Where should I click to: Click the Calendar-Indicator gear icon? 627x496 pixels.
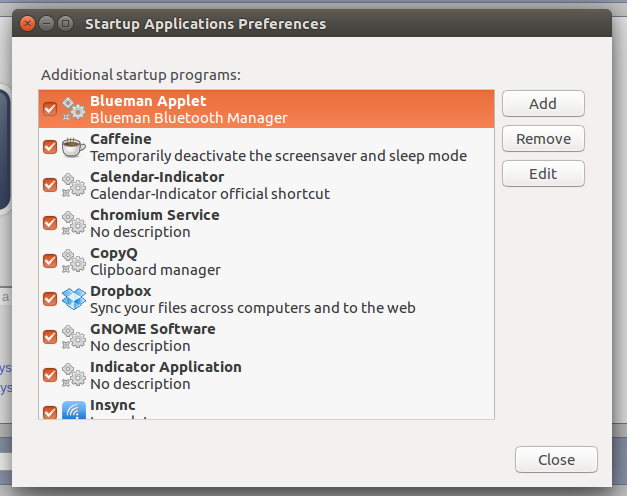click(x=74, y=185)
